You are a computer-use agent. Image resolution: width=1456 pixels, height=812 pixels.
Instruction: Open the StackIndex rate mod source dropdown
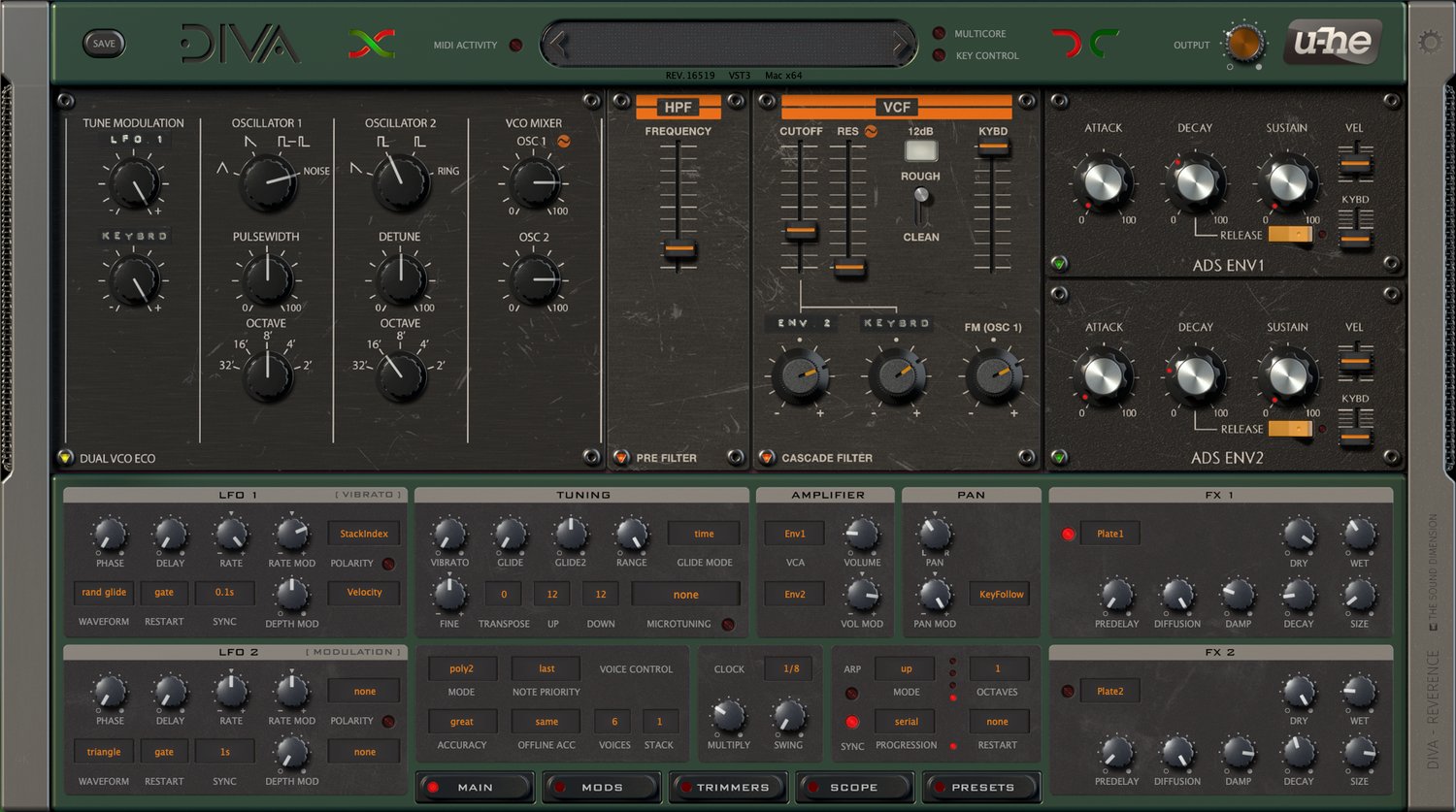(364, 534)
